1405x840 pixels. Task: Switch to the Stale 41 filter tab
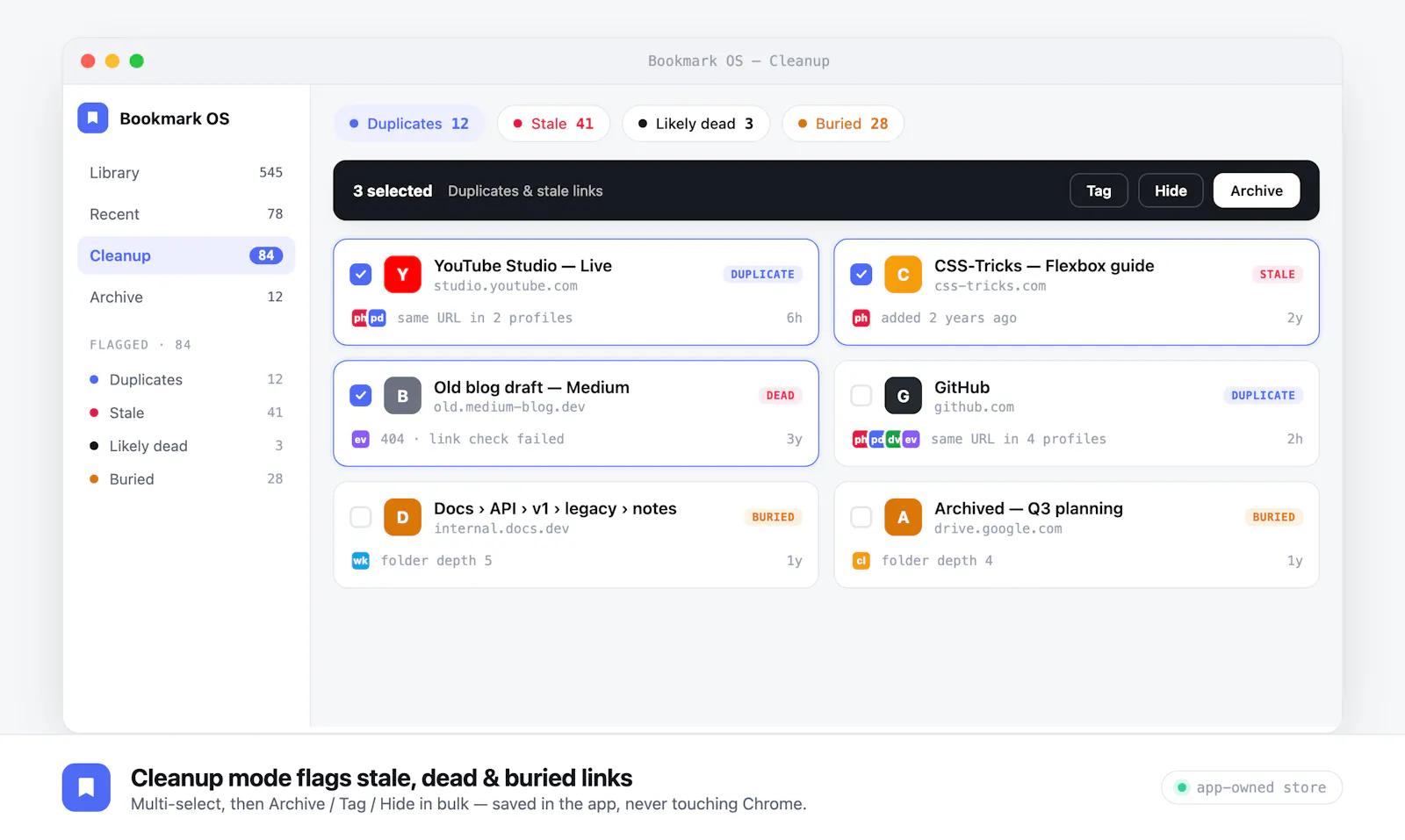tap(553, 124)
